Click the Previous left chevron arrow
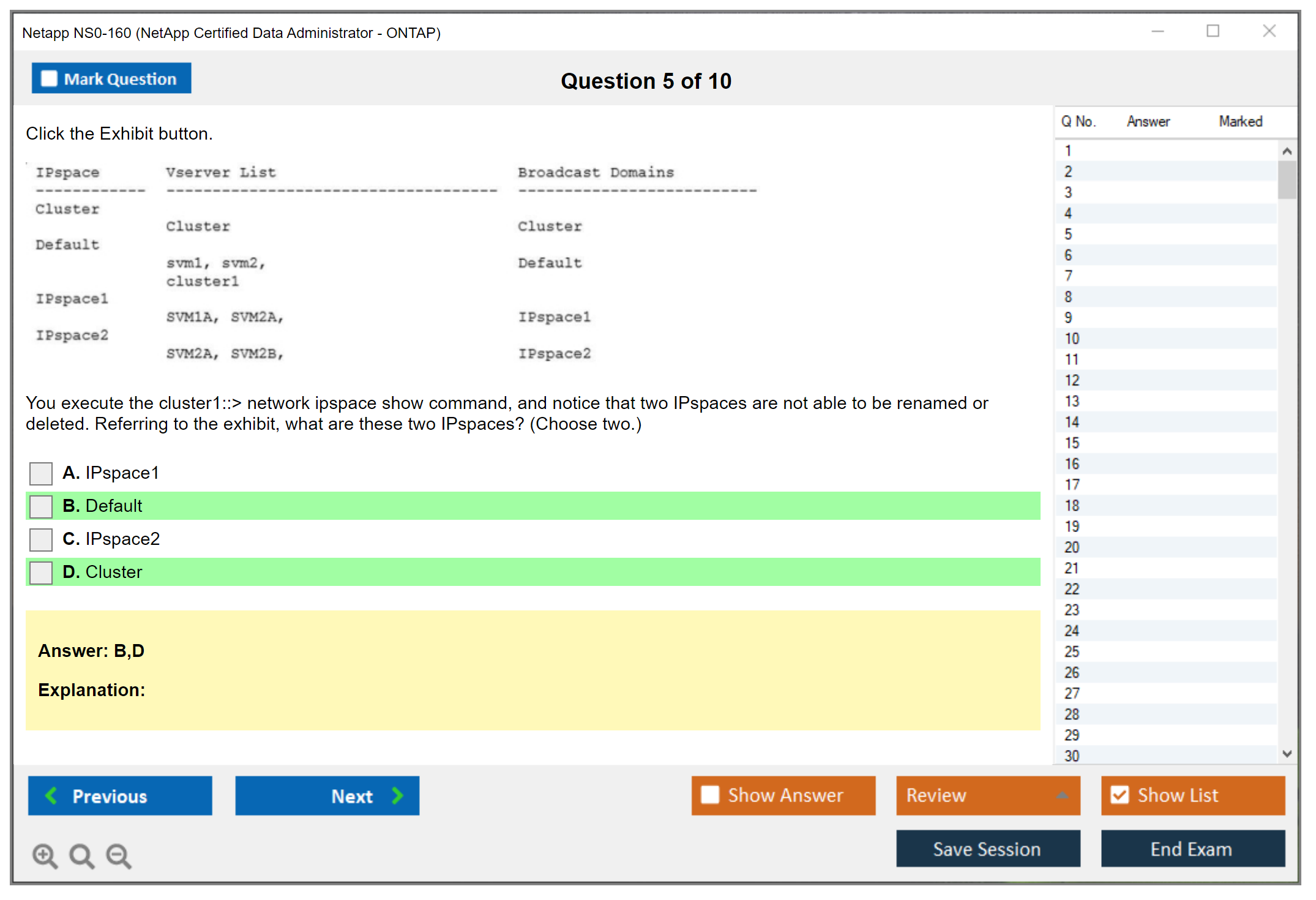The height and width of the screenshot is (900, 1316). point(52,795)
